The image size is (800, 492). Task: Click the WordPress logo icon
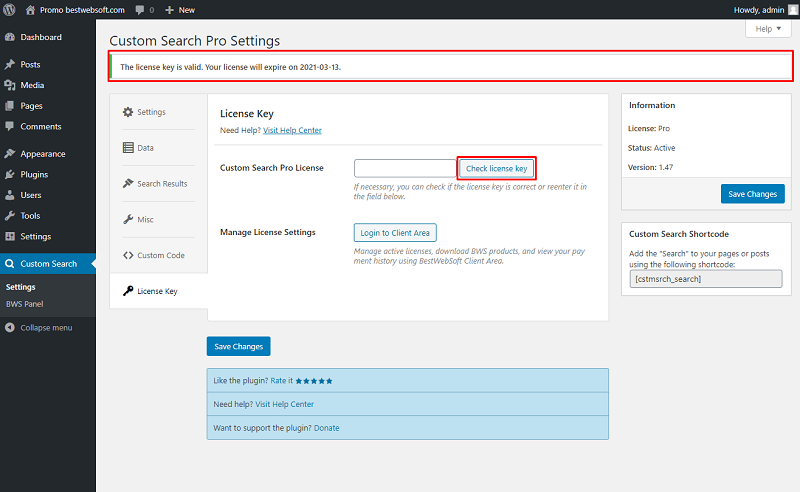(9, 10)
